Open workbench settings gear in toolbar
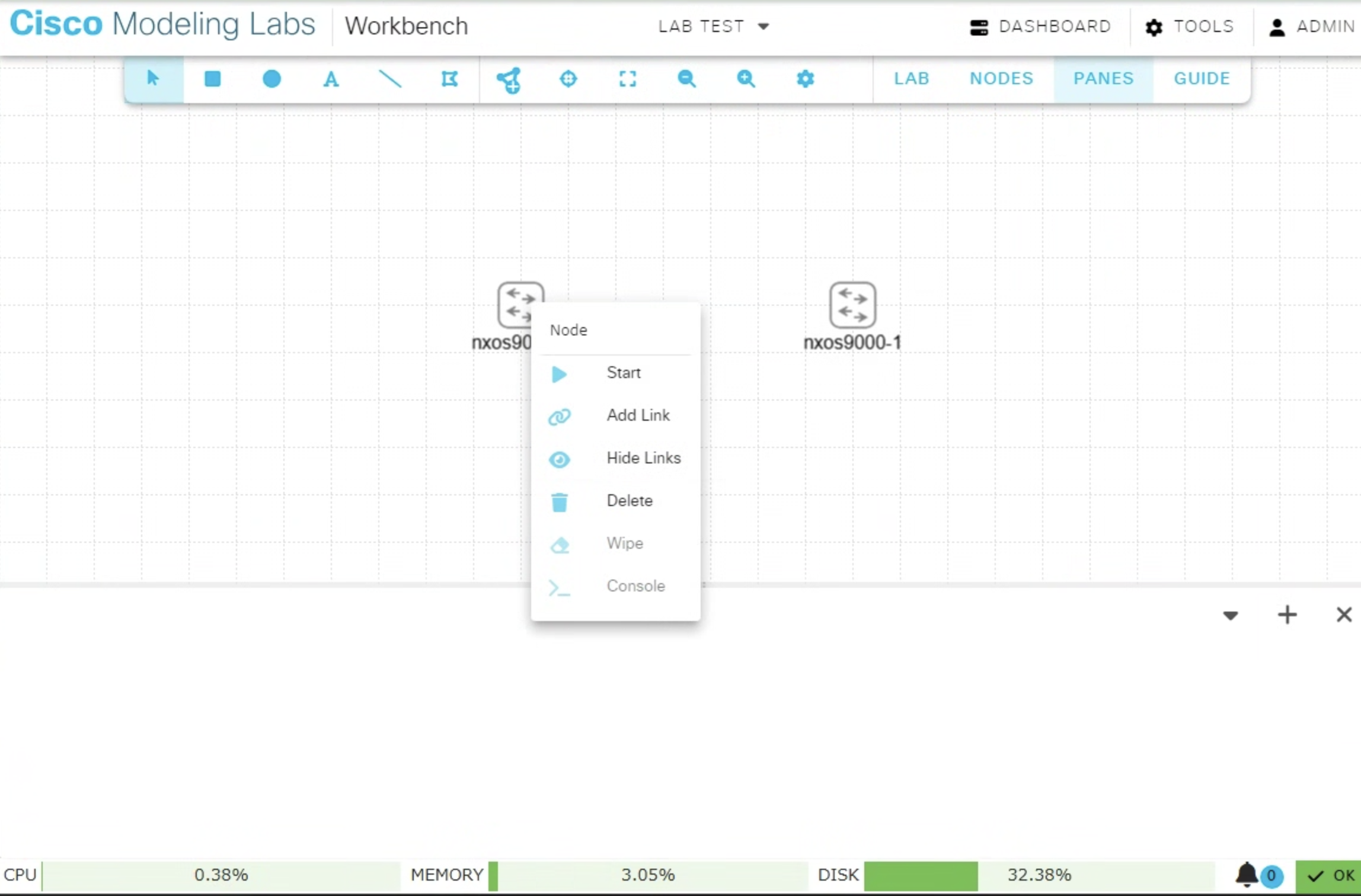This screenshot has width=1361, height=896. tap(805, 79)
